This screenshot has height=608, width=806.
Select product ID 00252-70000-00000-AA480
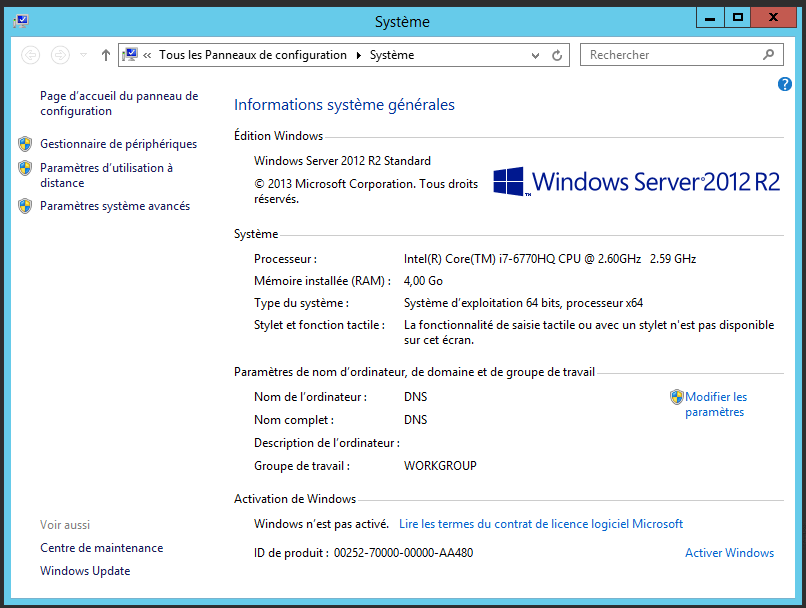tap(404, 553)
